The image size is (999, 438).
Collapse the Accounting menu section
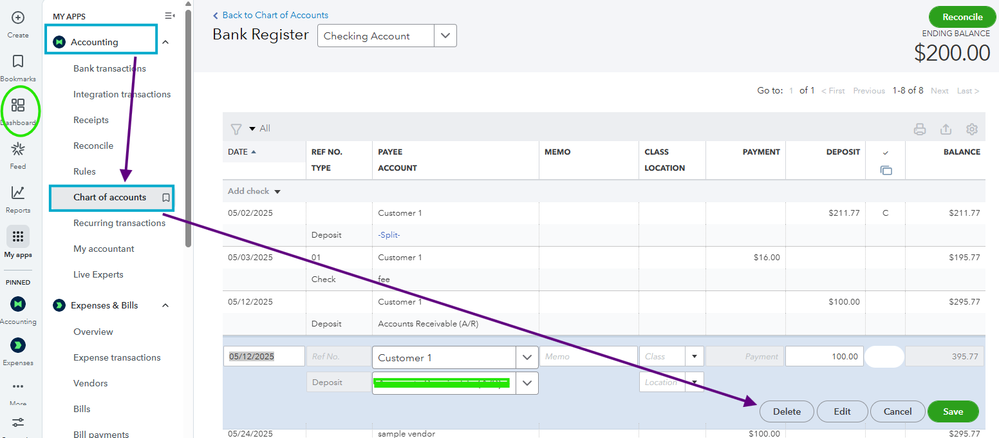point(166,42)
